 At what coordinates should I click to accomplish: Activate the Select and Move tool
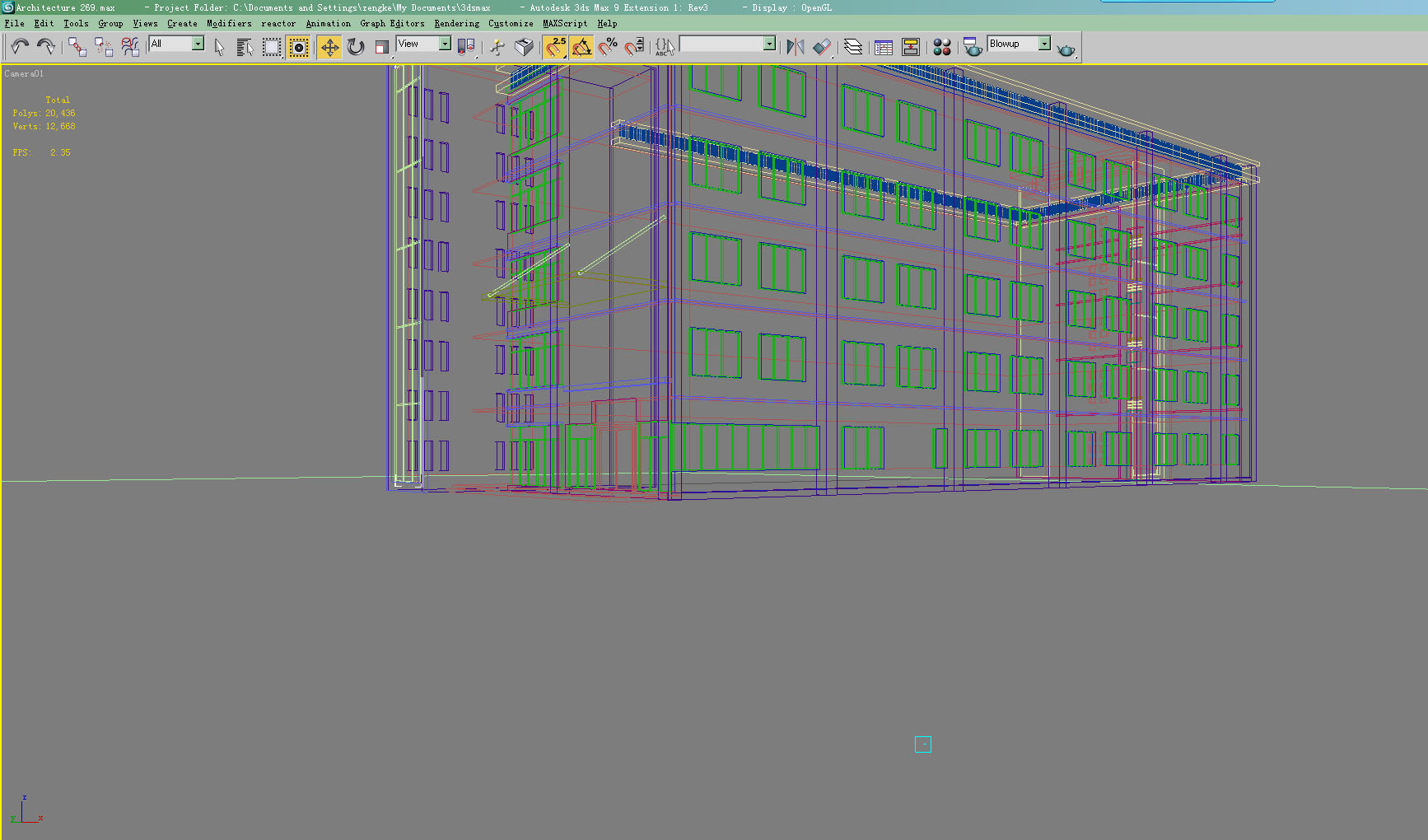point(329,47)
